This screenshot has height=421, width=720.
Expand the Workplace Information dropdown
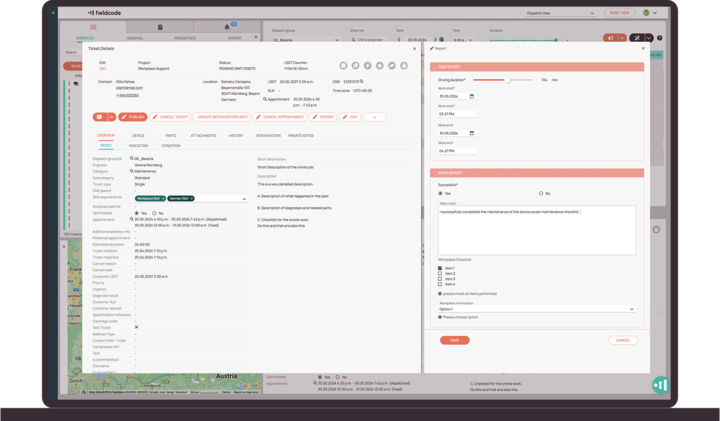pyautogui.click(x=631, y=309)
